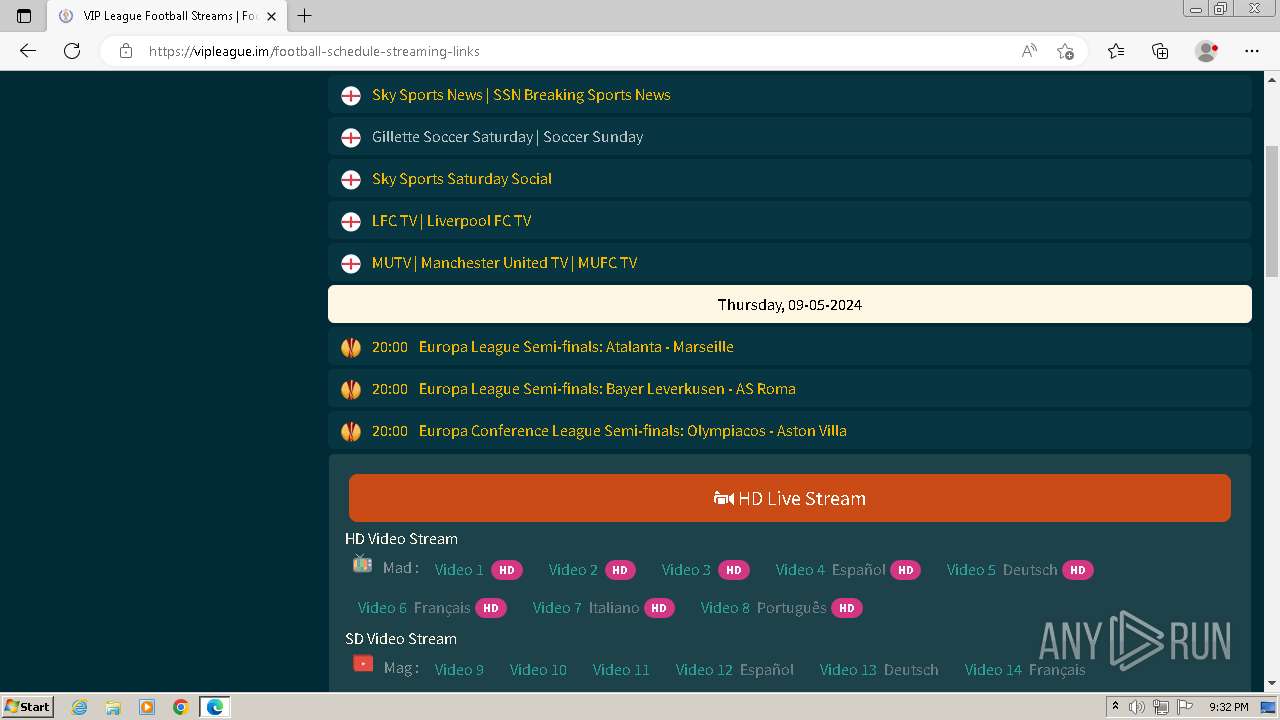Open Video 11 SD stream
Screen dimensions: 1280x720
[621, 670]
